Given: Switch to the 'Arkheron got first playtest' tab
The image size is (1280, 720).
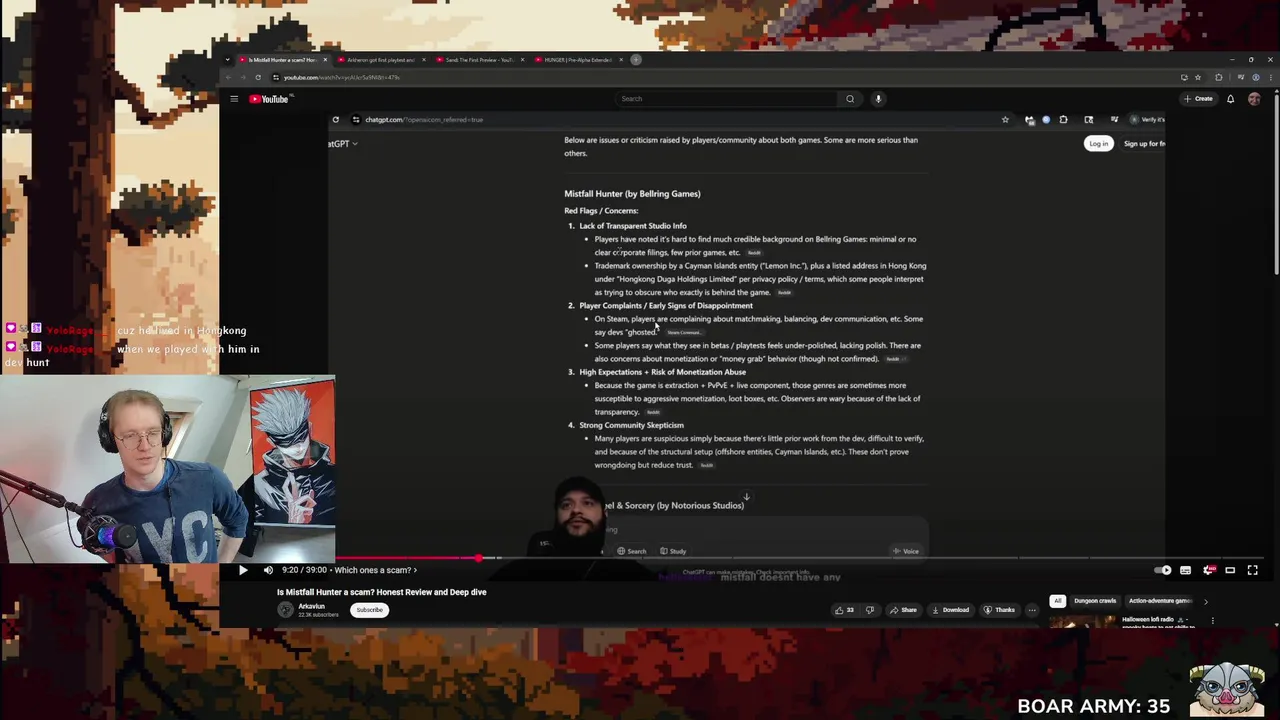Looking at the screenshot, I should tap(380, 60).
